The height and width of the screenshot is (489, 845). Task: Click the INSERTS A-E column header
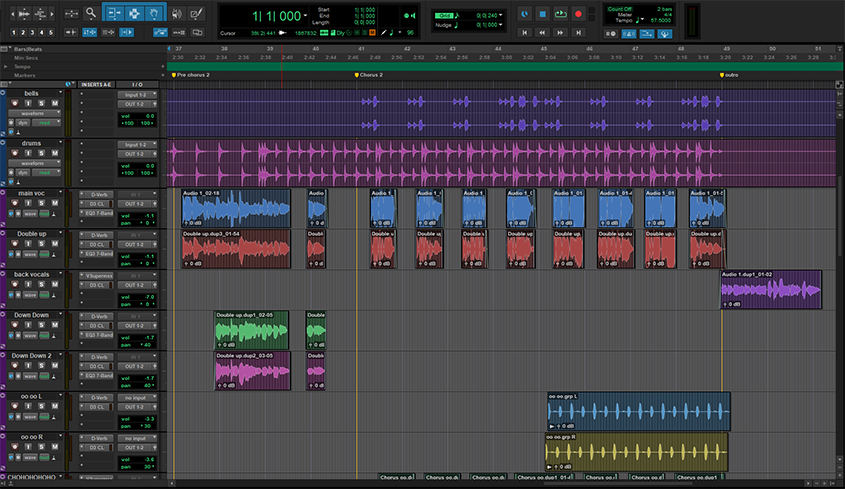(x=98, y=84)
